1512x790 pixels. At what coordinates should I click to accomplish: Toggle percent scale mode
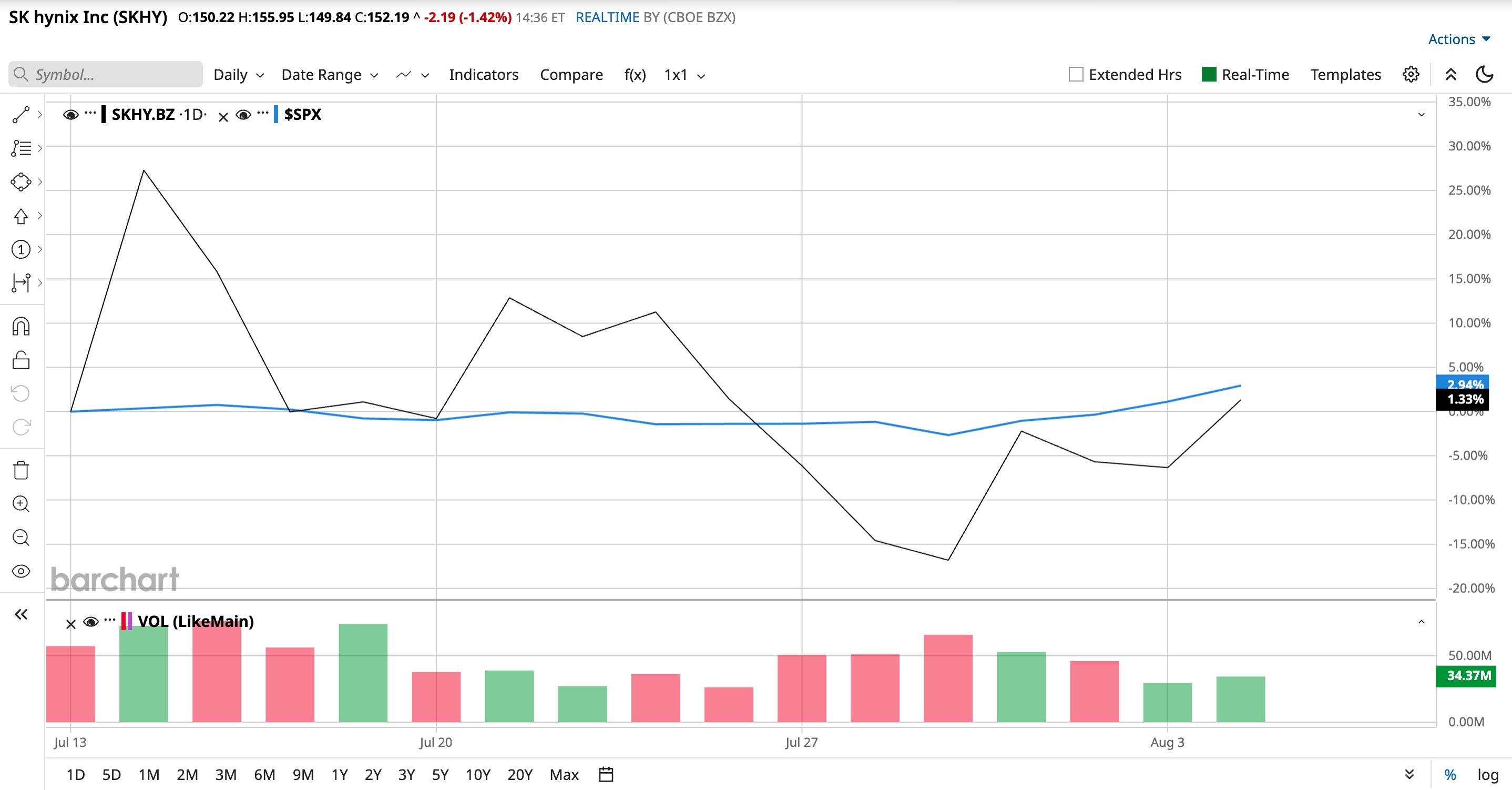point(1450,775)
